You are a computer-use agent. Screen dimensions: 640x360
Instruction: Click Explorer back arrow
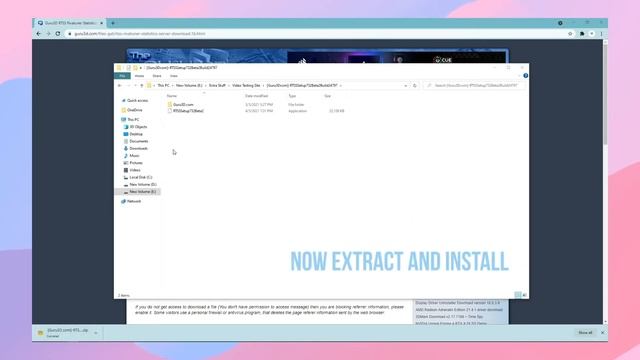(x=120, y=86)
